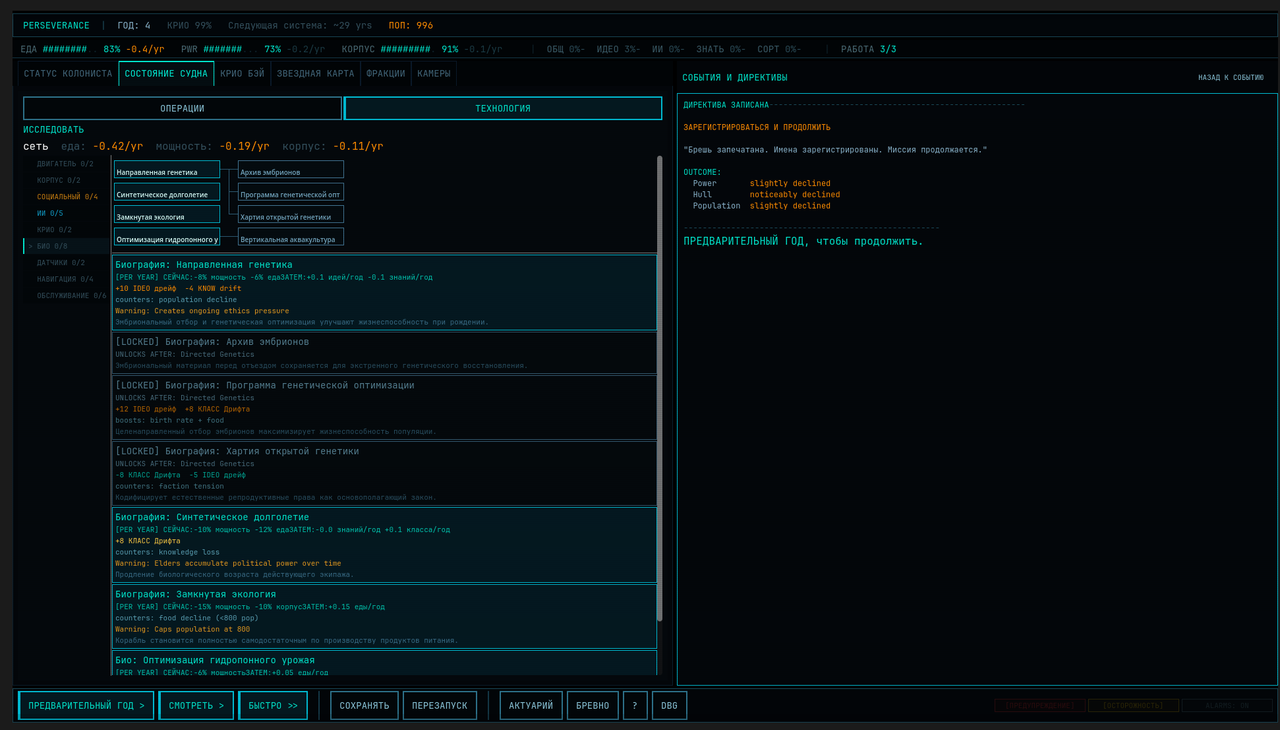Click the БЫСТРО >> fast-forward button

tap(273, 705)
